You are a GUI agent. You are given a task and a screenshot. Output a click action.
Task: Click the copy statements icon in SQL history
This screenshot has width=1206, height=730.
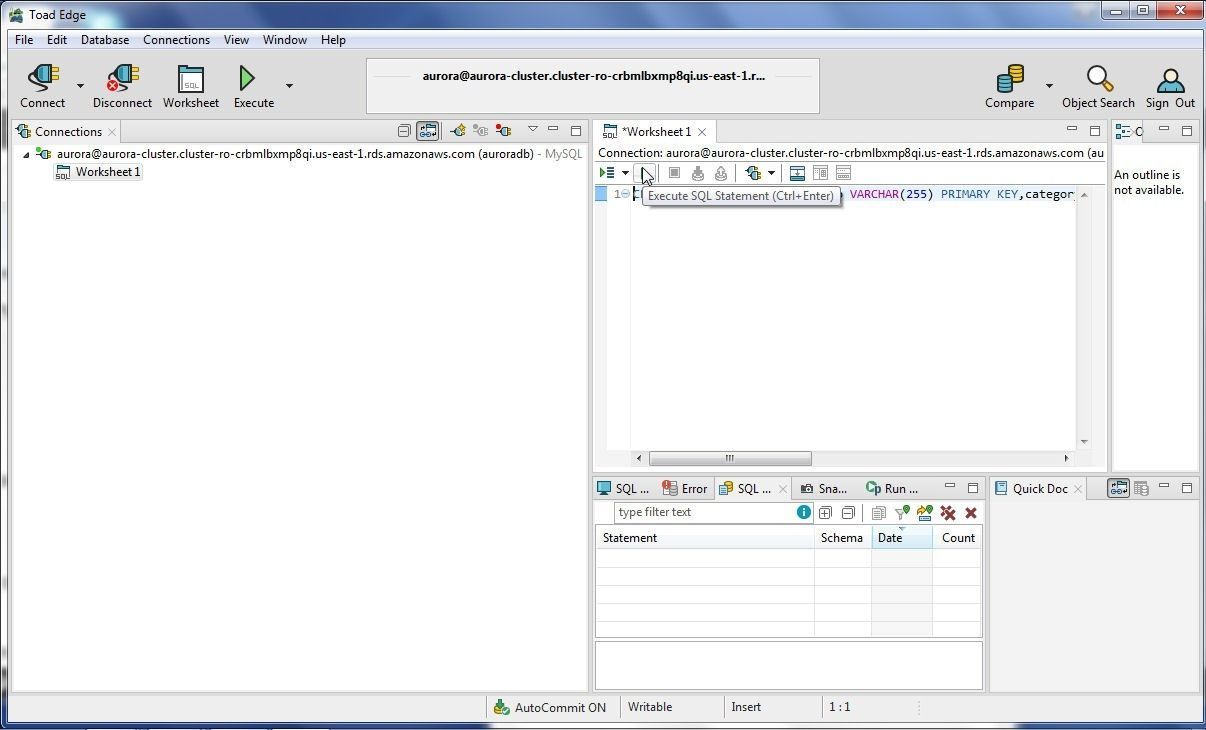[x=878, y=513]
